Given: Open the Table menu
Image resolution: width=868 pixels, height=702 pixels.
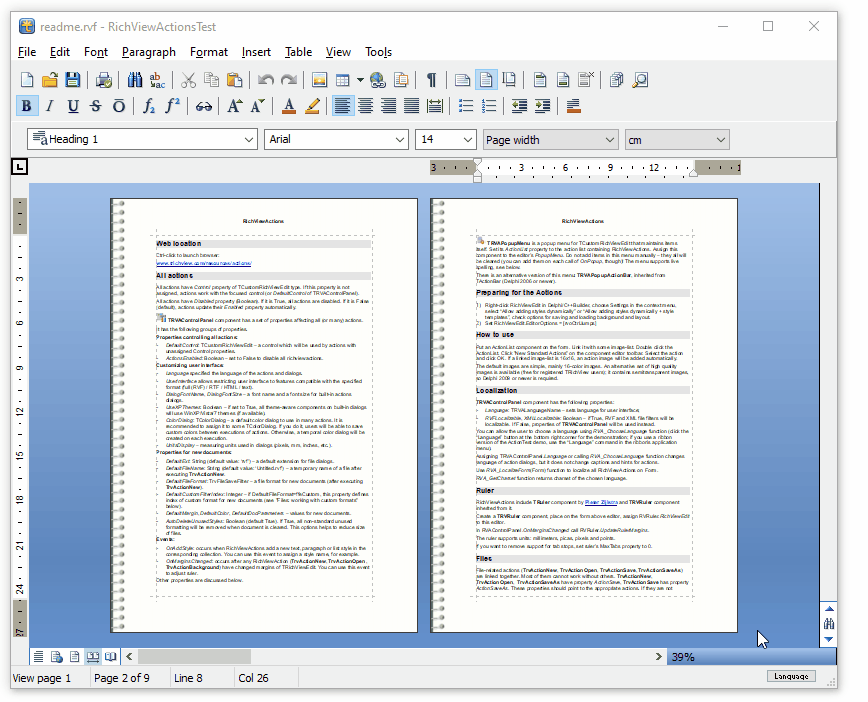Looking at the screenshot, I should tap(298, 52).
